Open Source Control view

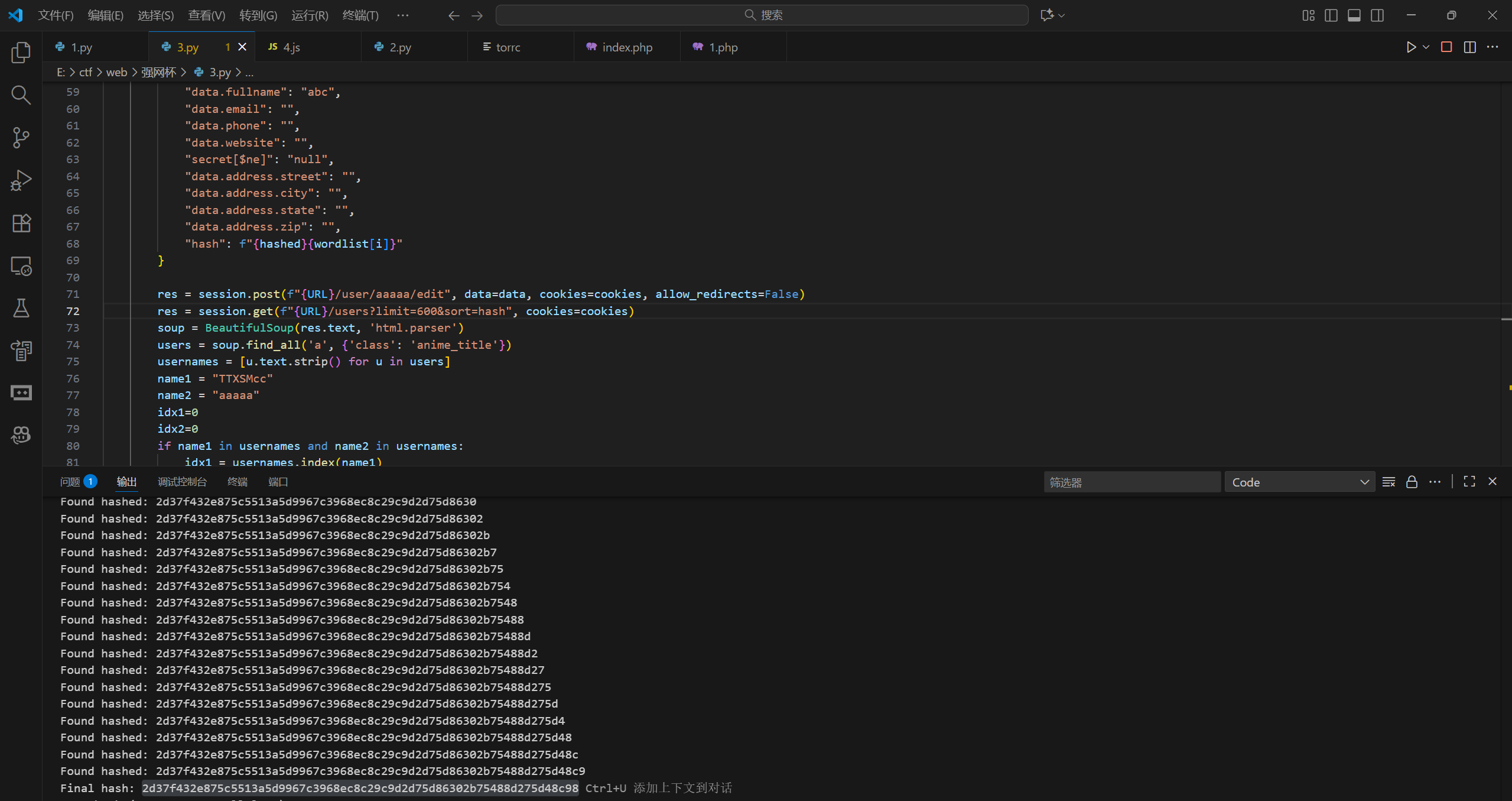click(x=21, y=138)
